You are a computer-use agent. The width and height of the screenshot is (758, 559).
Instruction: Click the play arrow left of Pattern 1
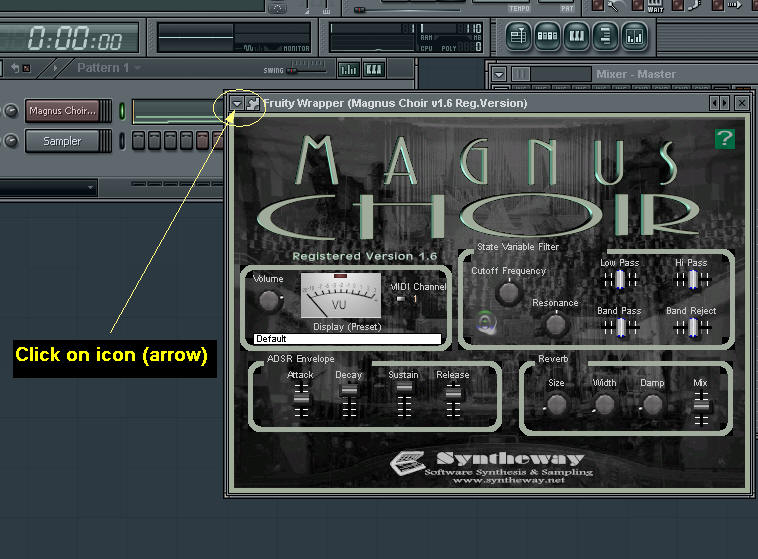pyautogui.click(x=55, y=68)
